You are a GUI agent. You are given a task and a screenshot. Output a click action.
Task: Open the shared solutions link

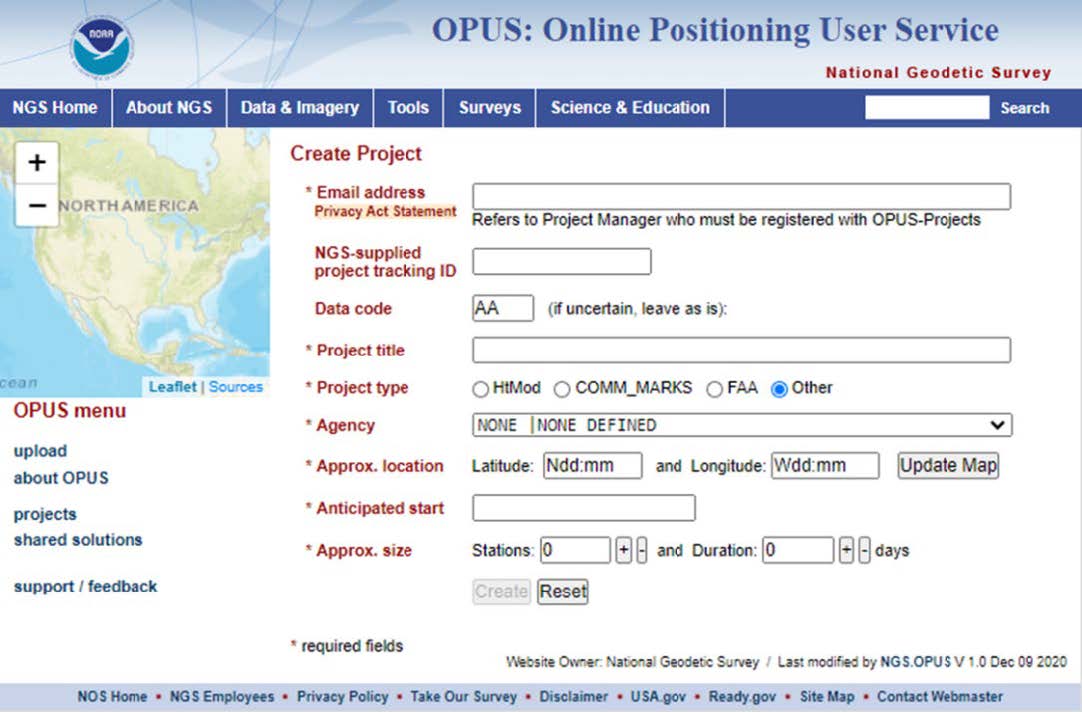[78, 540]
